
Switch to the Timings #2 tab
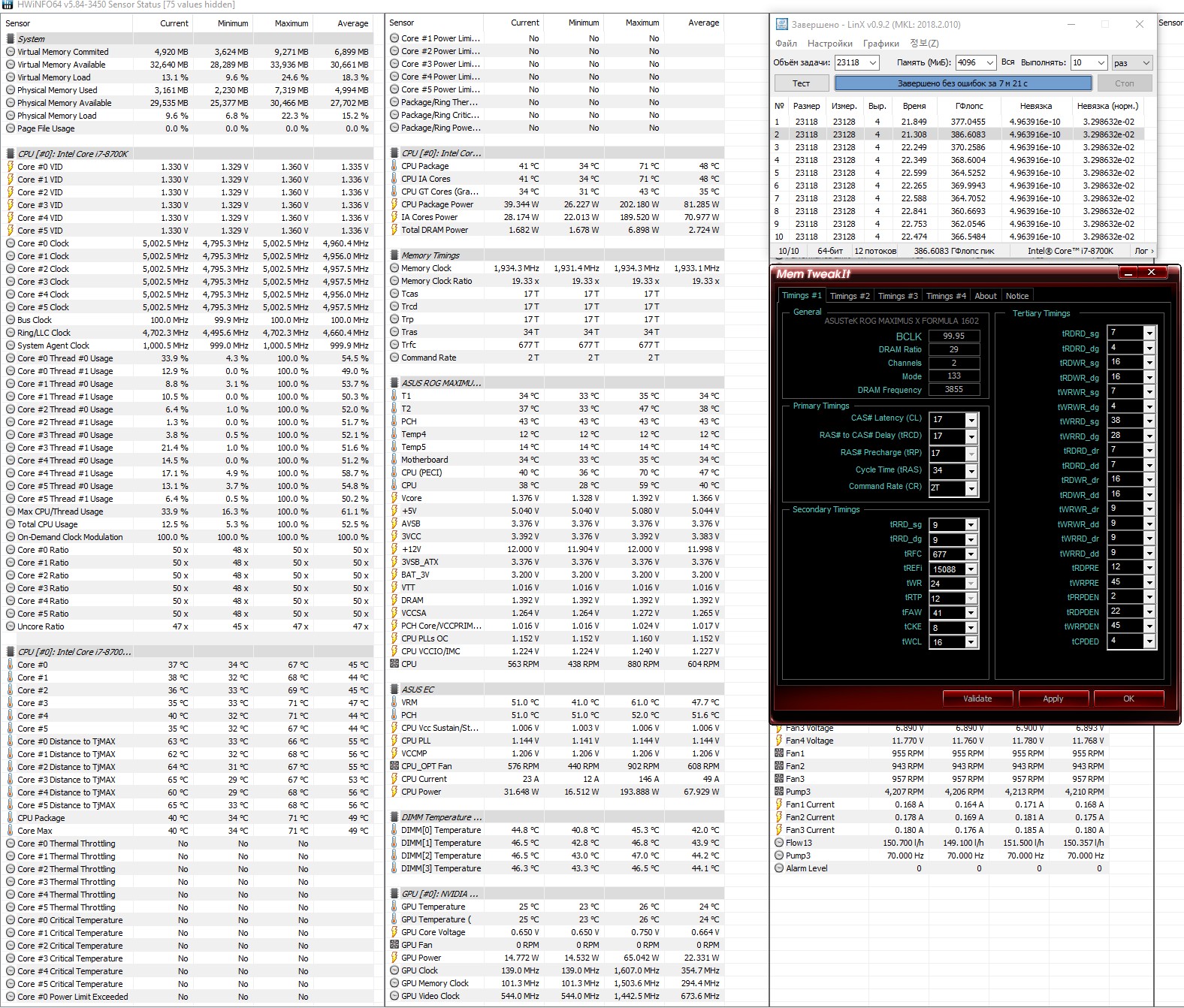850,296
